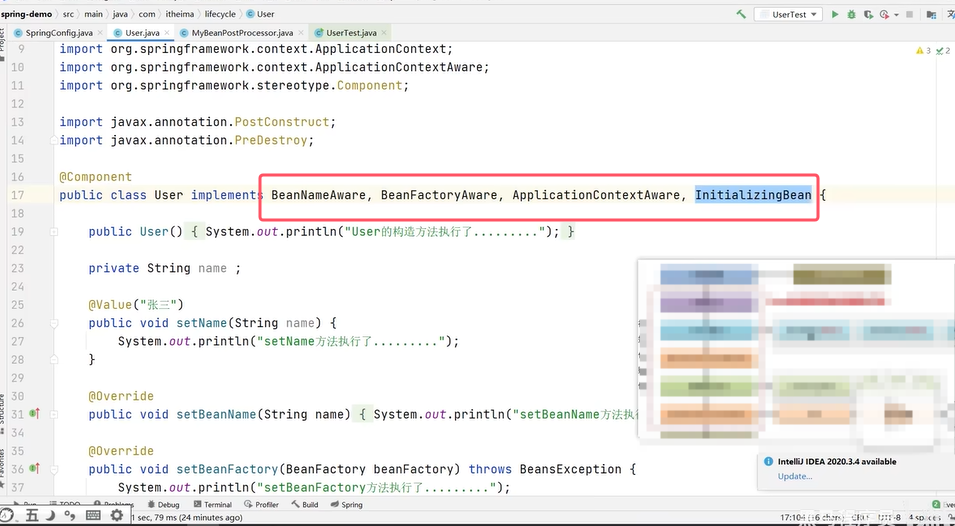Close the SpringConfig.java tab
The height and width of the screenshot is (526, 955).
click(99, 33)
